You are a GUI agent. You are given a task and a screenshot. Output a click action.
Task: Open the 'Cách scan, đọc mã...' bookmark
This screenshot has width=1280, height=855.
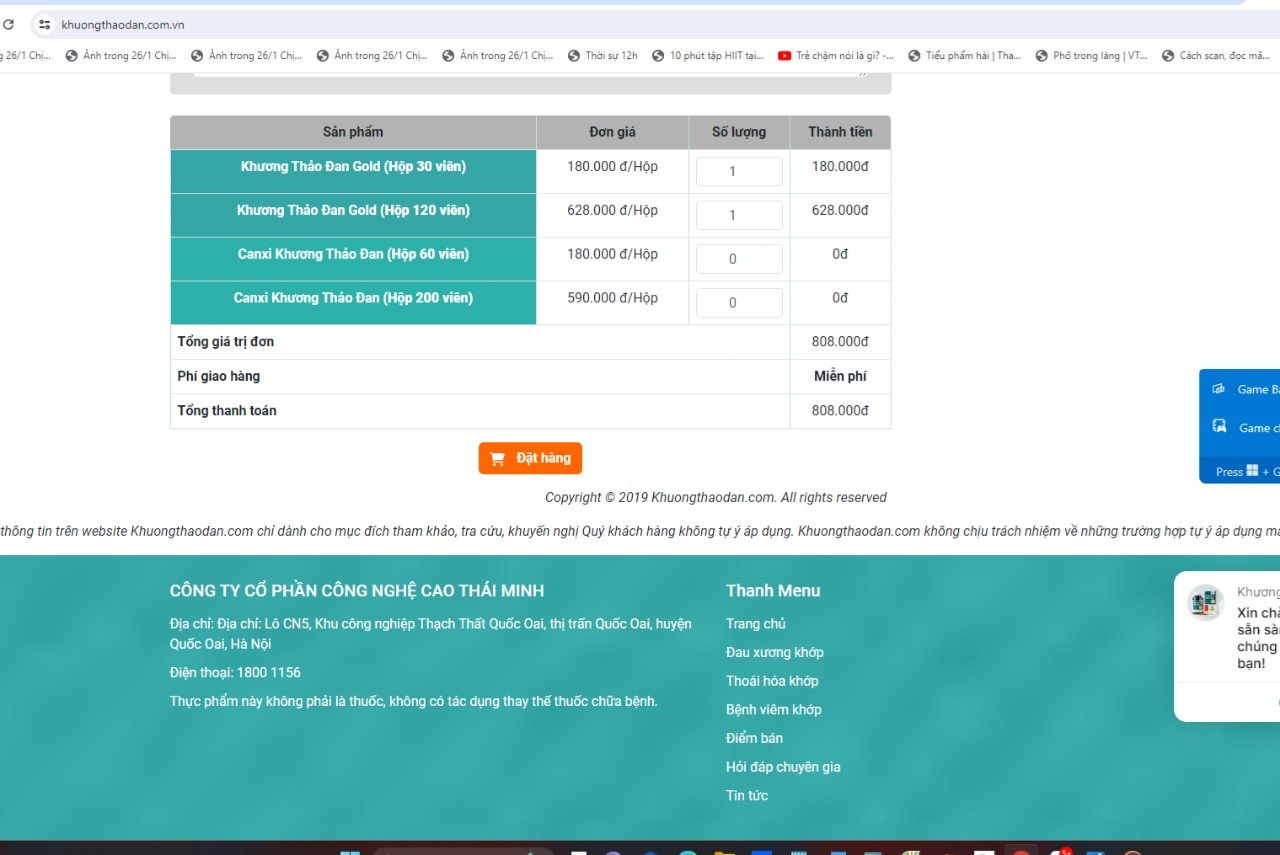pos(1216,56)
